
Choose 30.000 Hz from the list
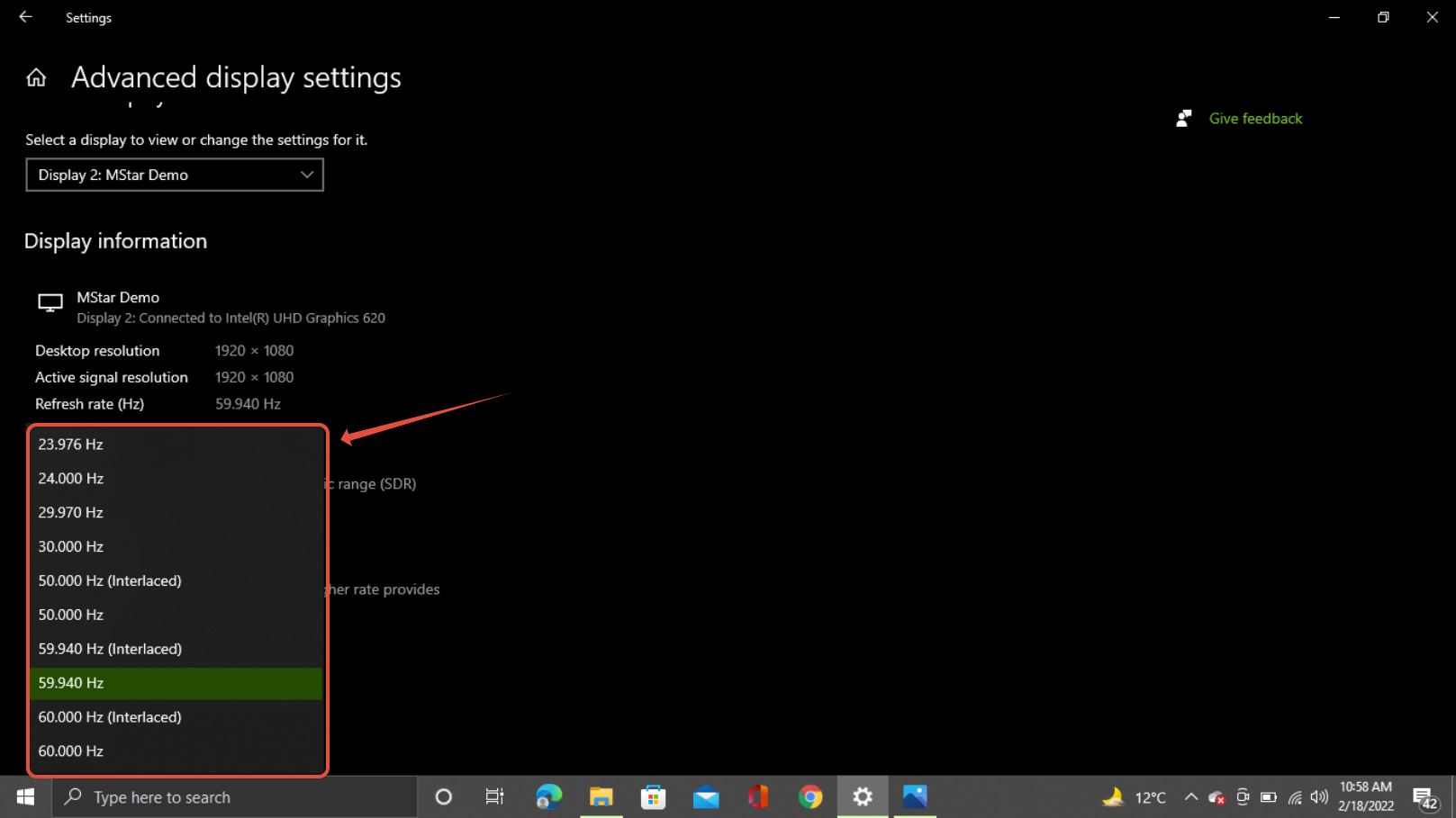[x=176, y=547]
